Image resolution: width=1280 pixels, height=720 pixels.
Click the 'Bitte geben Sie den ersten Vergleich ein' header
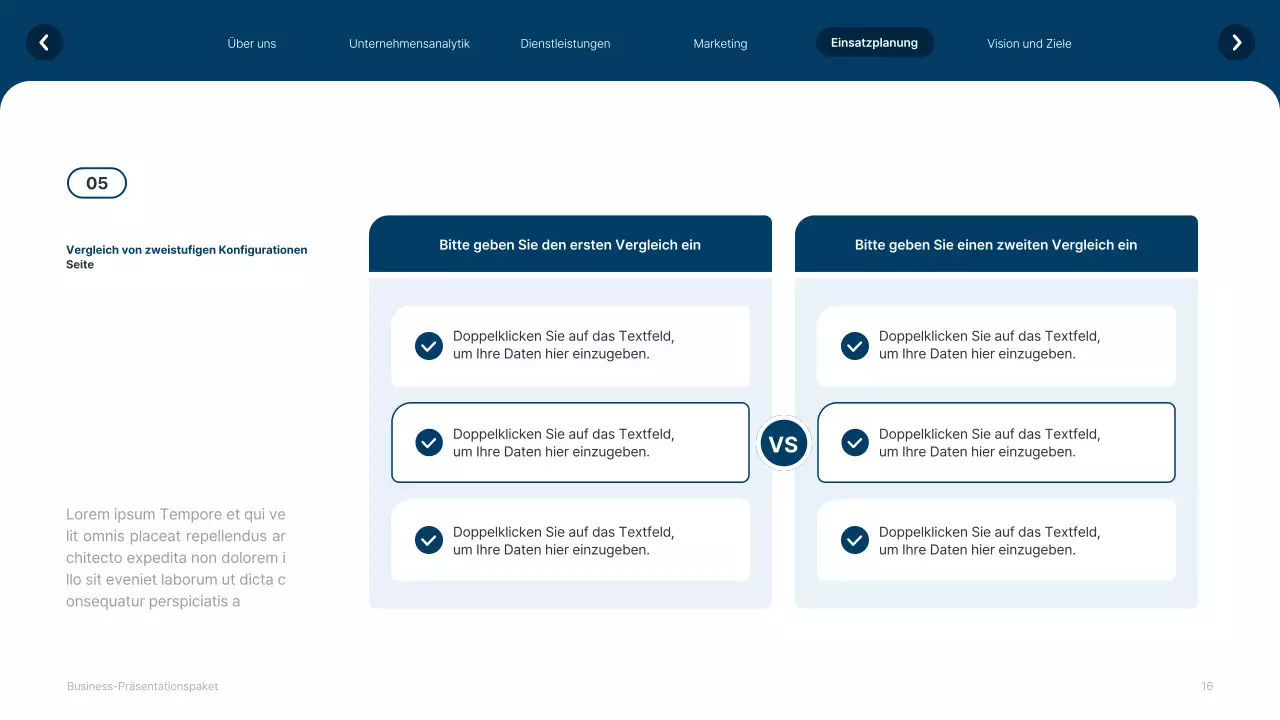[570, 244]
